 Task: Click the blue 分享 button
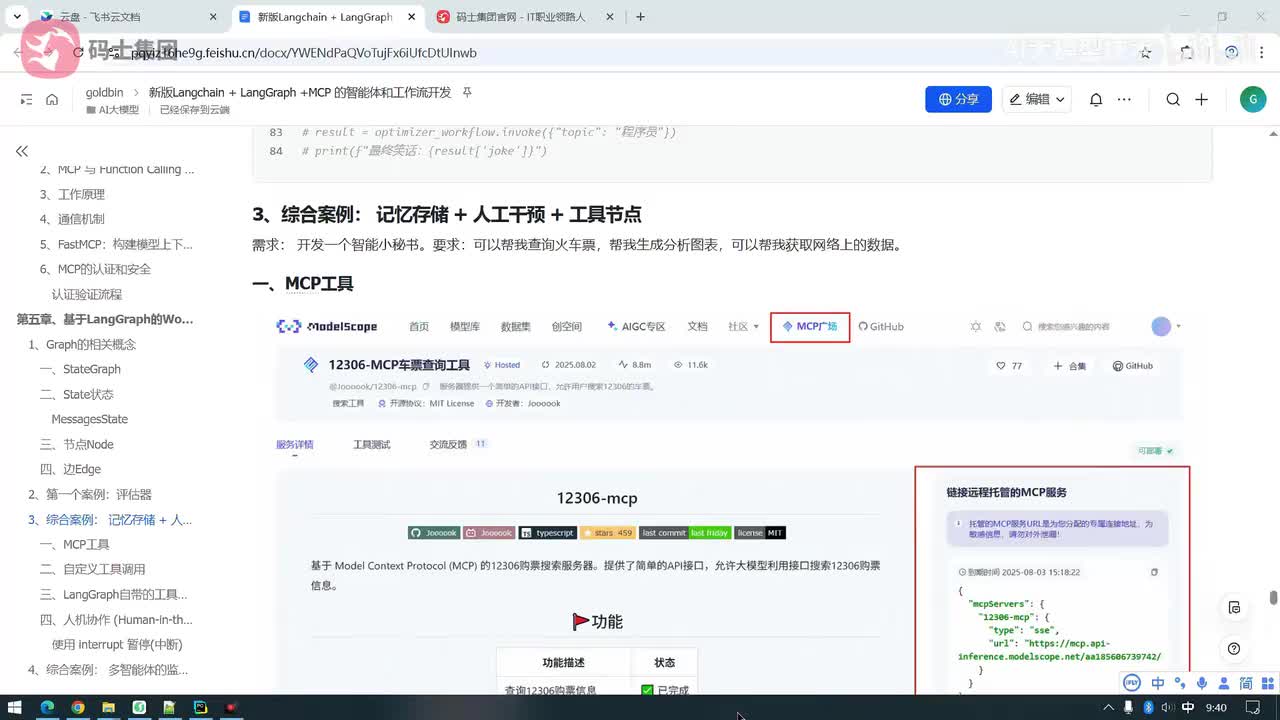pyautogui.click(x=958, y=99)
